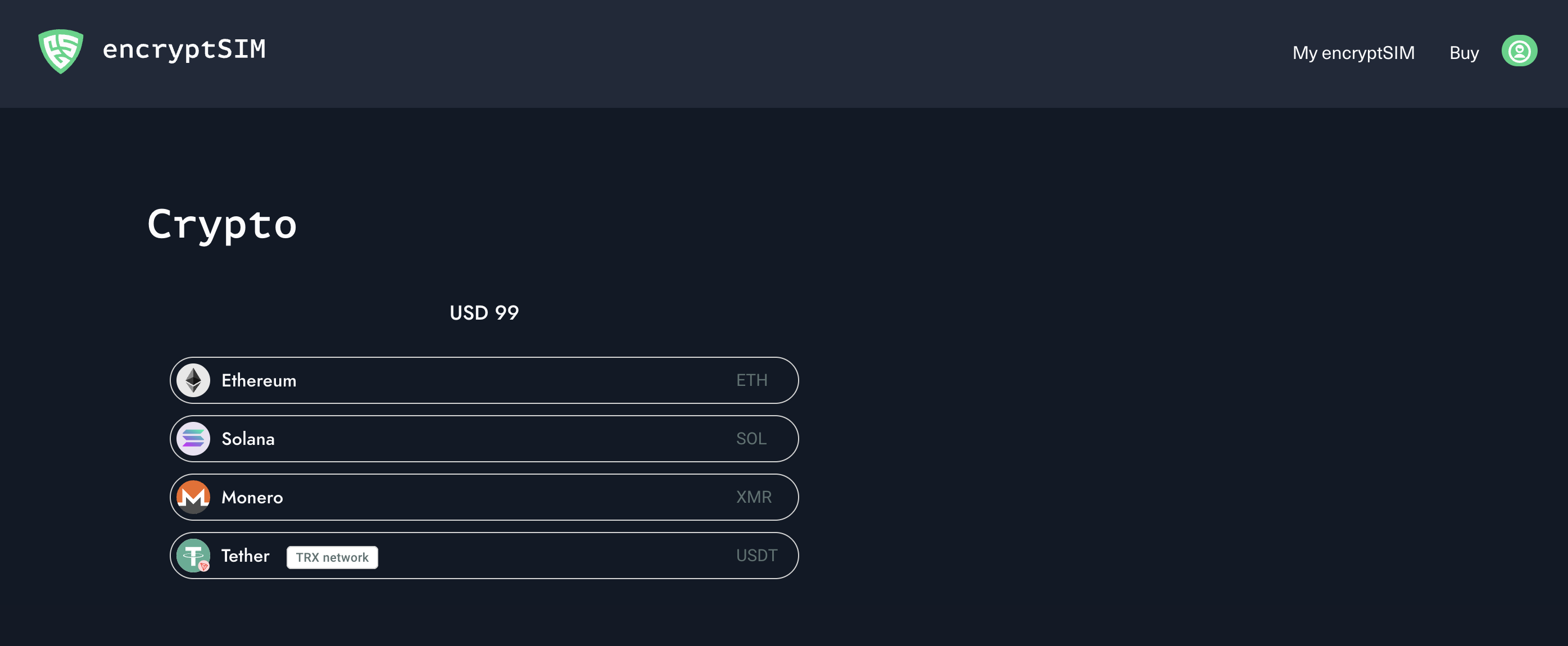Click the SOL ticker symbol
This screenshot has width=1568, height=646.
coord(750,439)
